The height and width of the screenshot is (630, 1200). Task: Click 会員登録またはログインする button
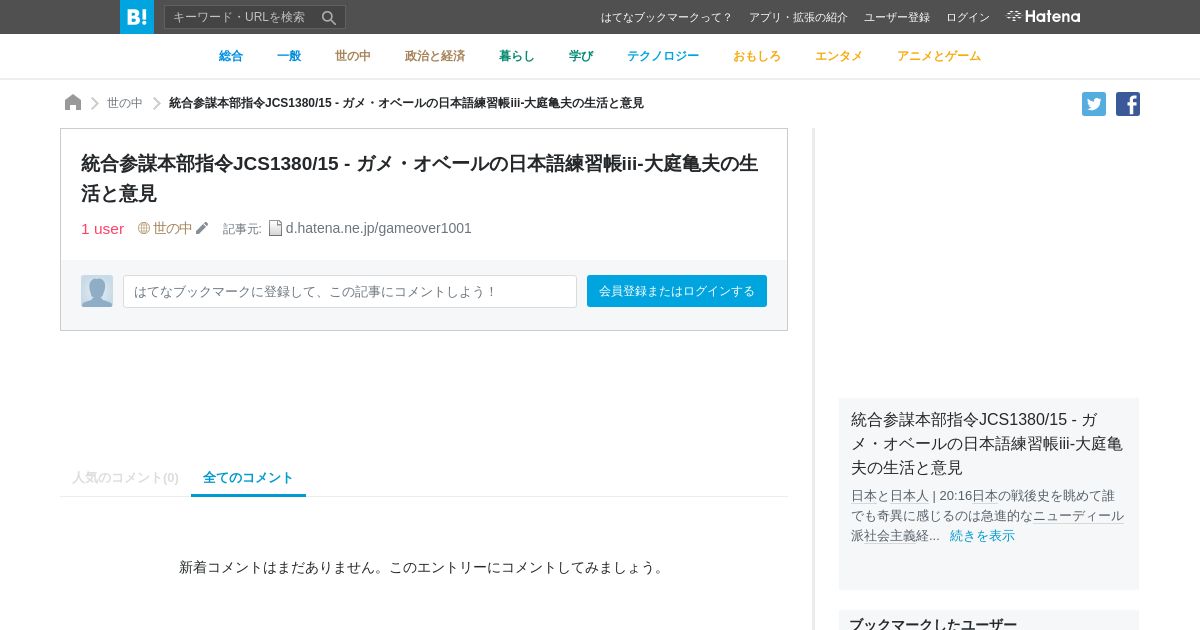coord(677,291)
